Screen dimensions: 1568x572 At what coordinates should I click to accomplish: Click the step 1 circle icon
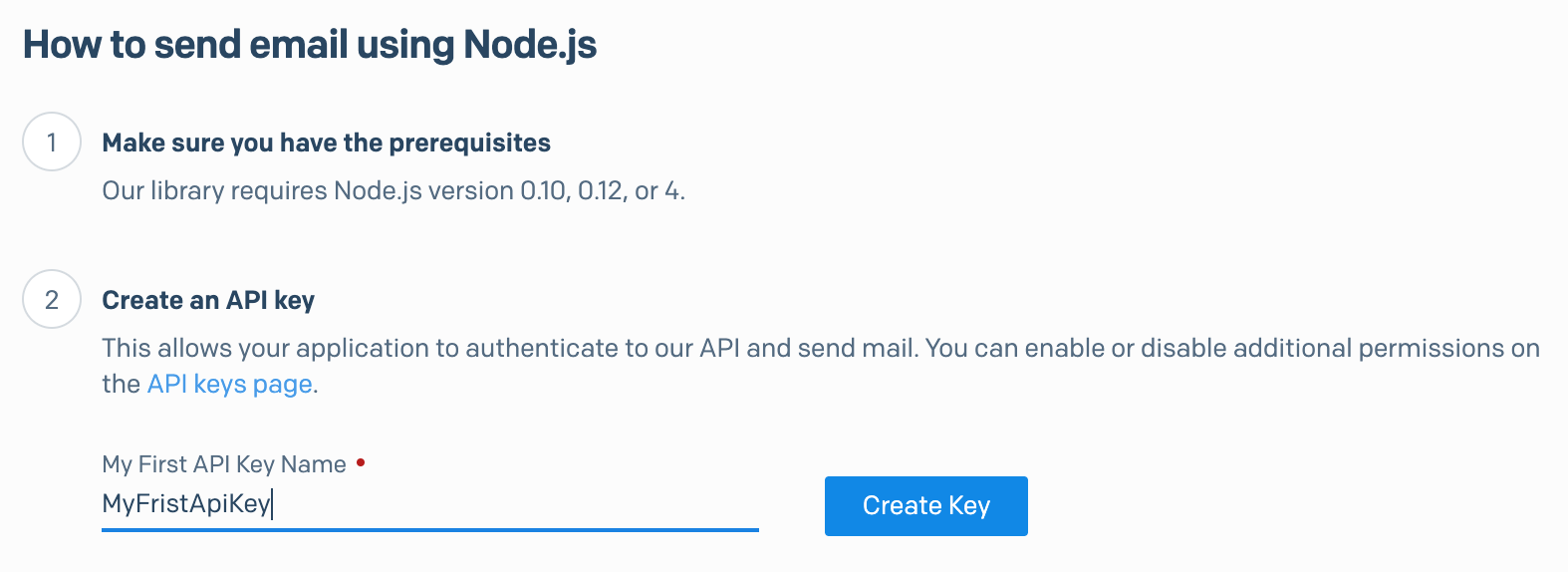[52, 143]
